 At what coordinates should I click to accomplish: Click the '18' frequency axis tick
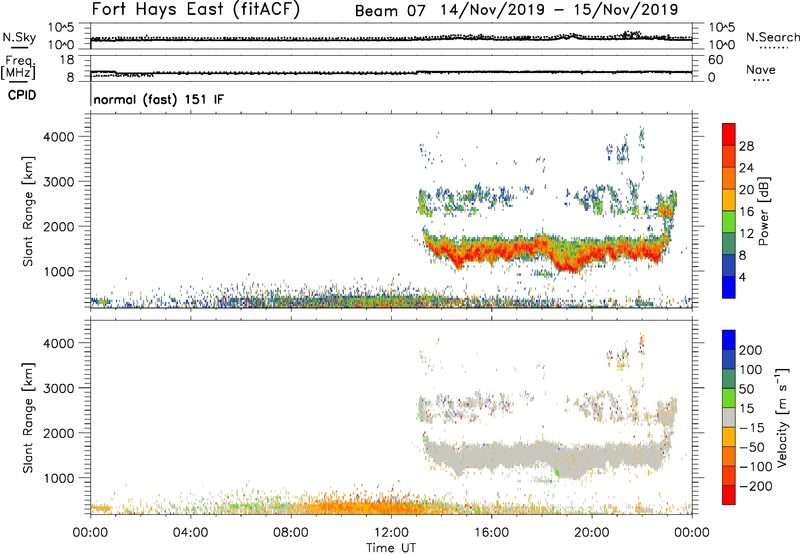click(66, 60)
